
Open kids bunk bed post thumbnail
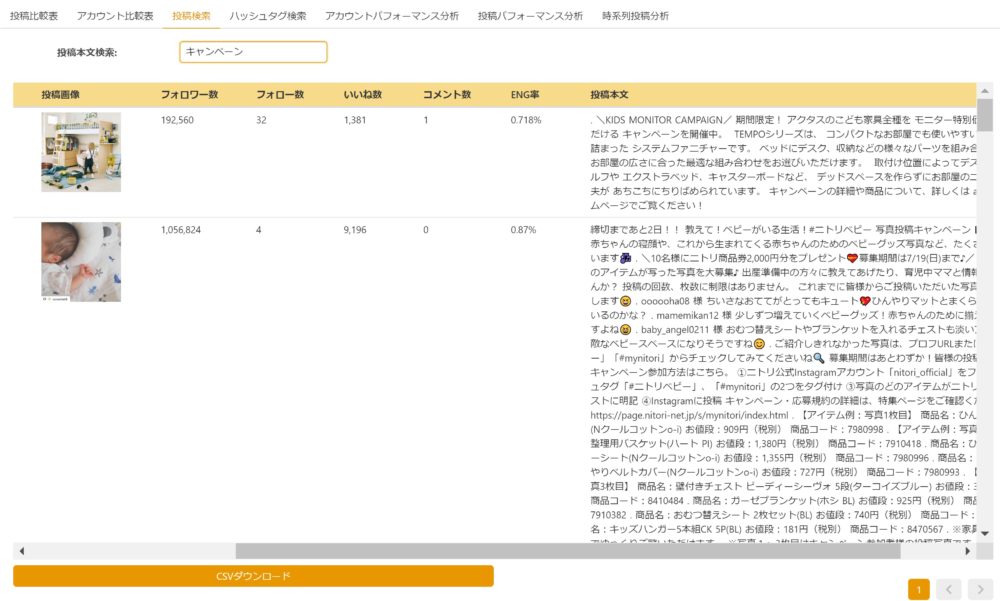(x=81, y=152)
